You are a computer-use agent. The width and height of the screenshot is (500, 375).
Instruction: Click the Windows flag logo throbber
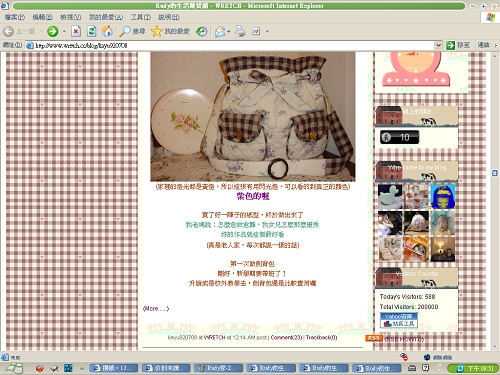[490, 17]
